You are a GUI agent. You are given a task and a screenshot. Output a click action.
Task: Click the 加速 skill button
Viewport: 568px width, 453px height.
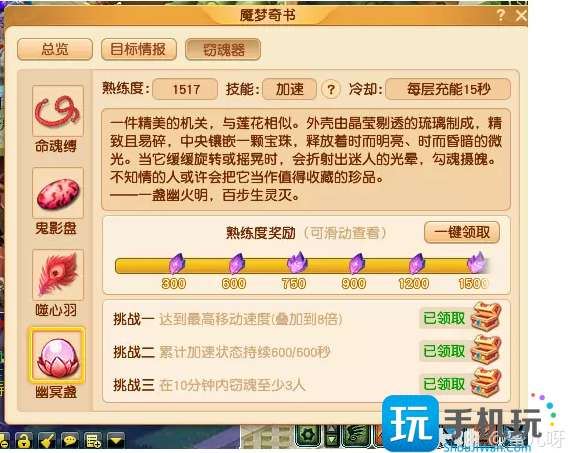(289, 89)
